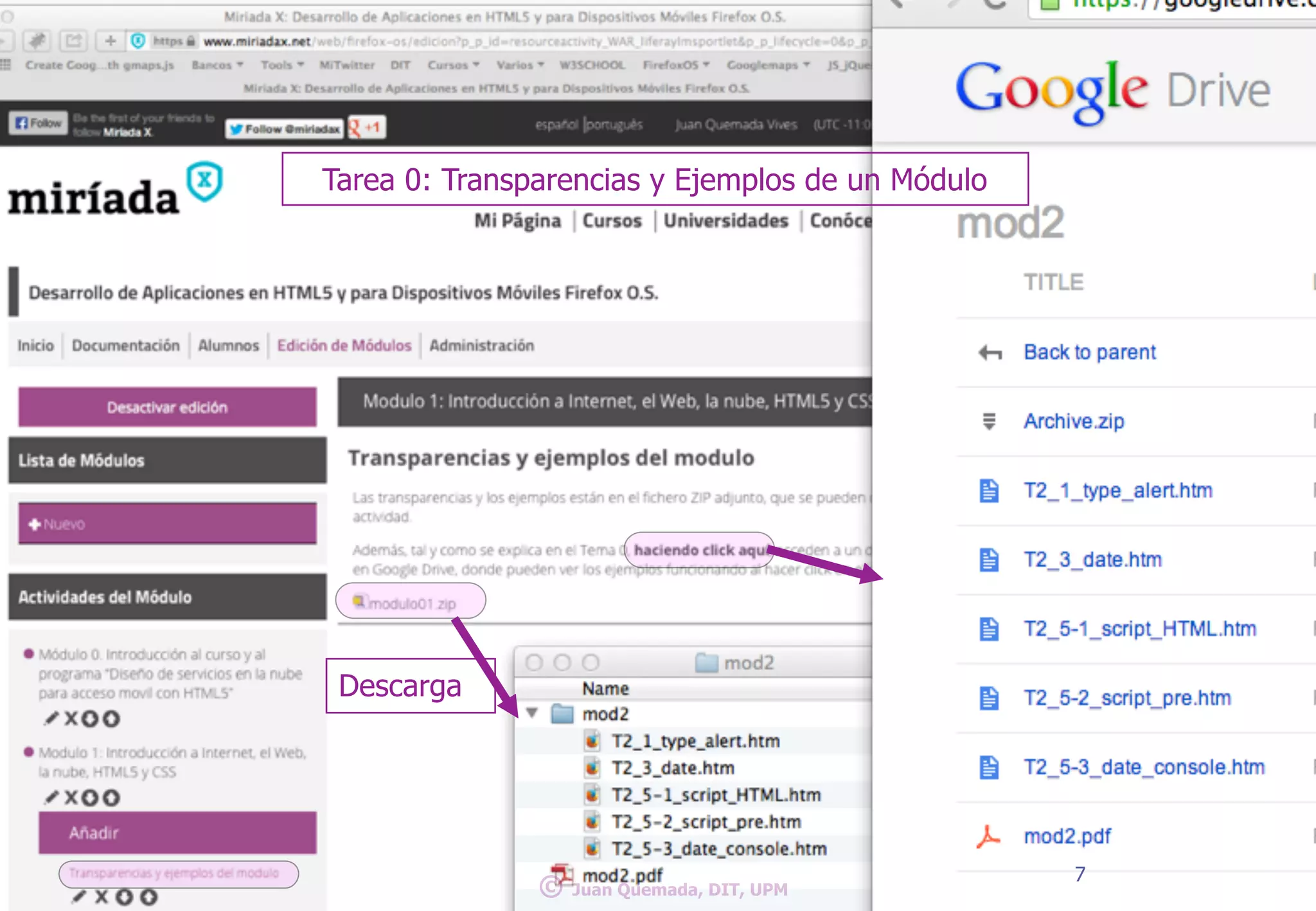Open the Bancos bookmarks dropdown
Viewport: 1316px width, 911px height.
pos(217,65)
